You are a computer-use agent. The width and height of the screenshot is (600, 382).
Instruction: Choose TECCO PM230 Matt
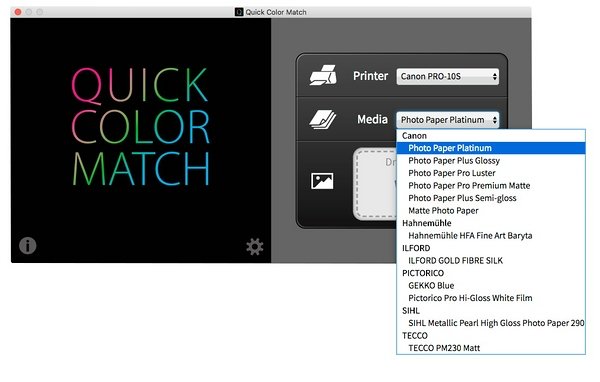click(491, 348)
